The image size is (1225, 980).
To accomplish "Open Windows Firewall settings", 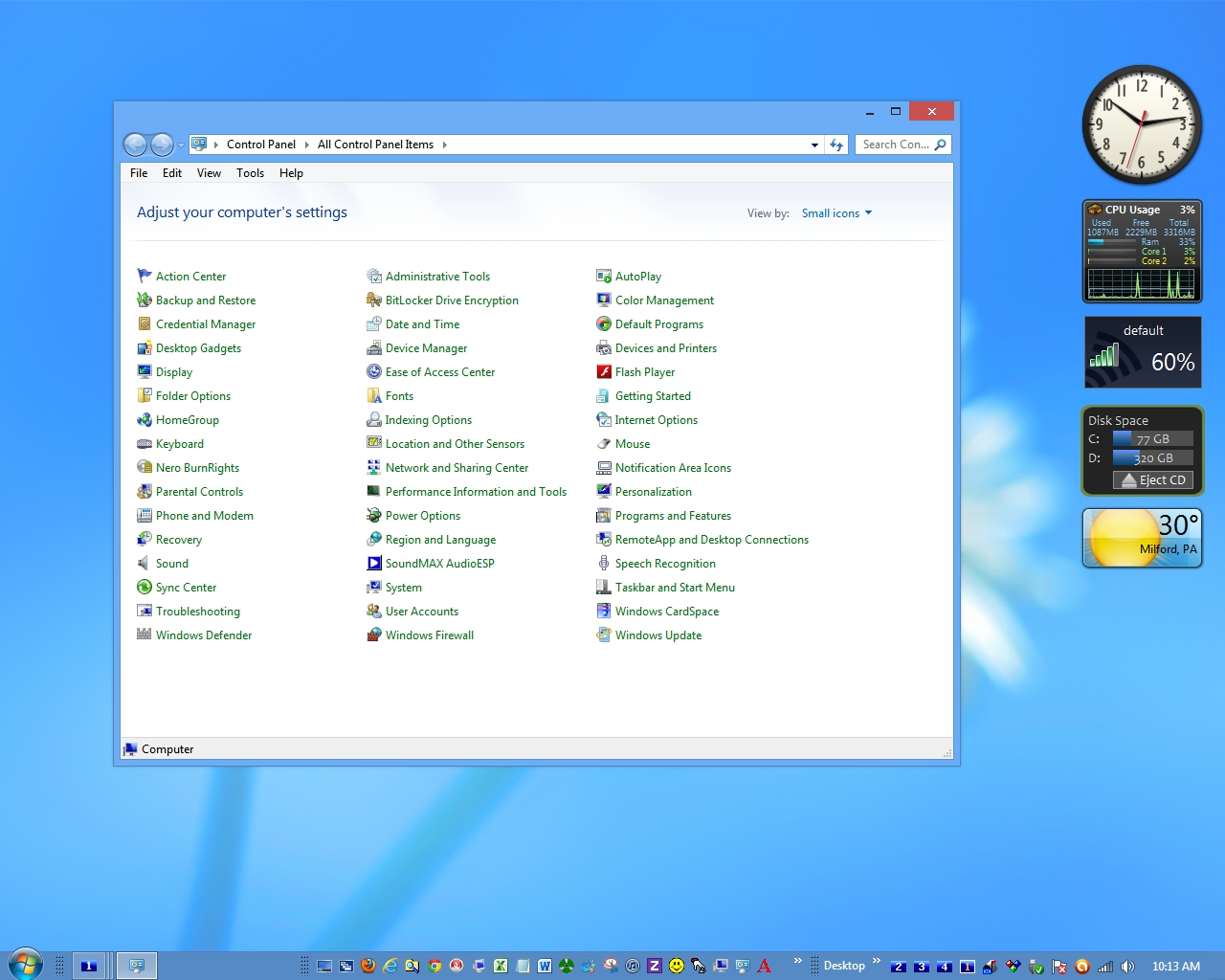I will tap(429, 635).
